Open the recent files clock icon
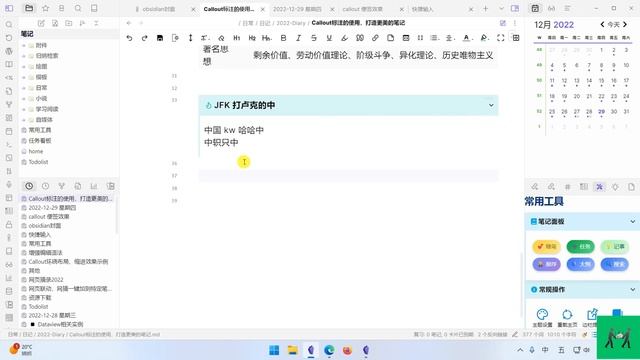Screen dimensions: 640x360 [x=29, y=186]
